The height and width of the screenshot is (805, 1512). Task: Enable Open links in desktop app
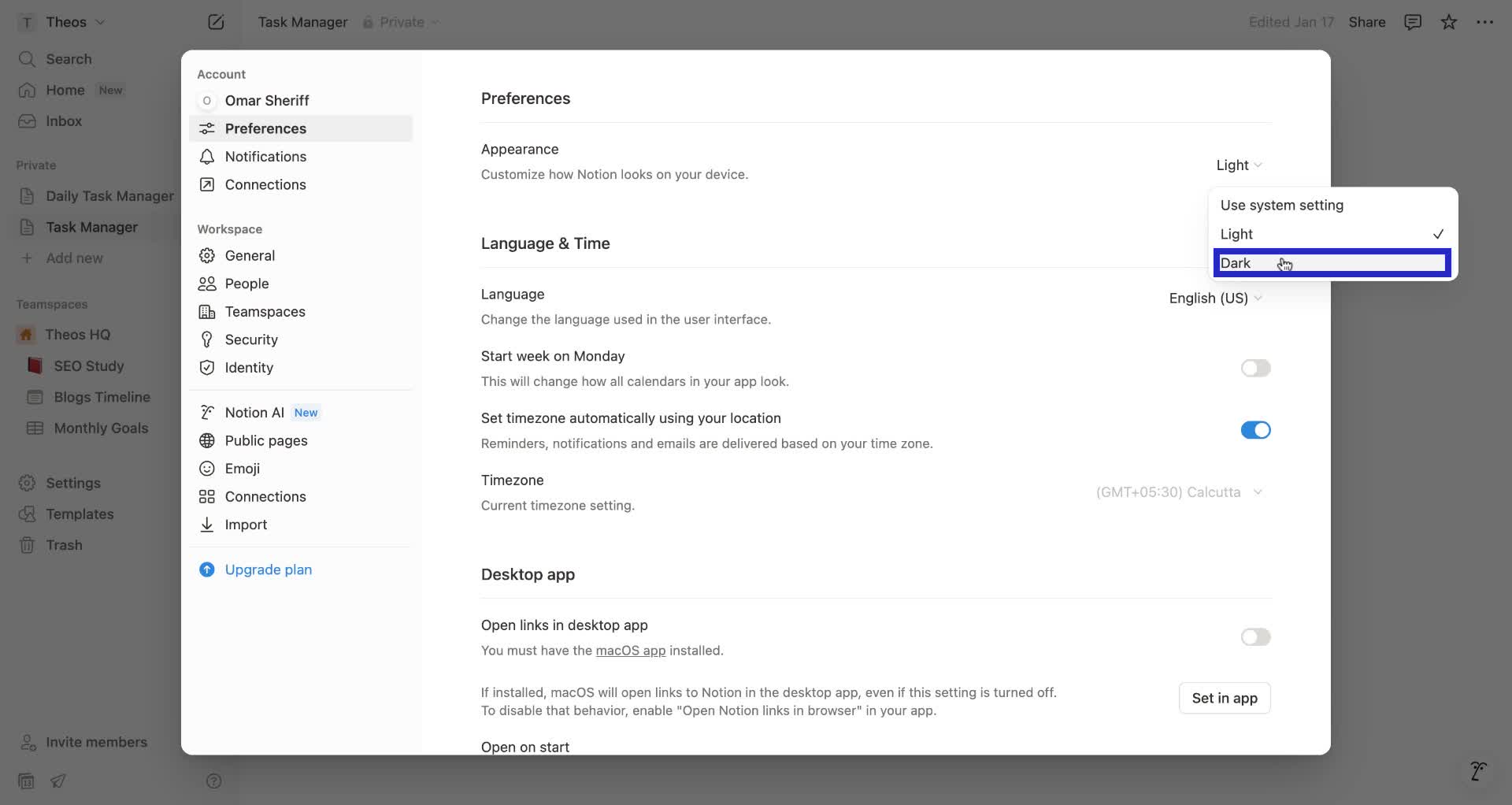(x=1255, y=637)
